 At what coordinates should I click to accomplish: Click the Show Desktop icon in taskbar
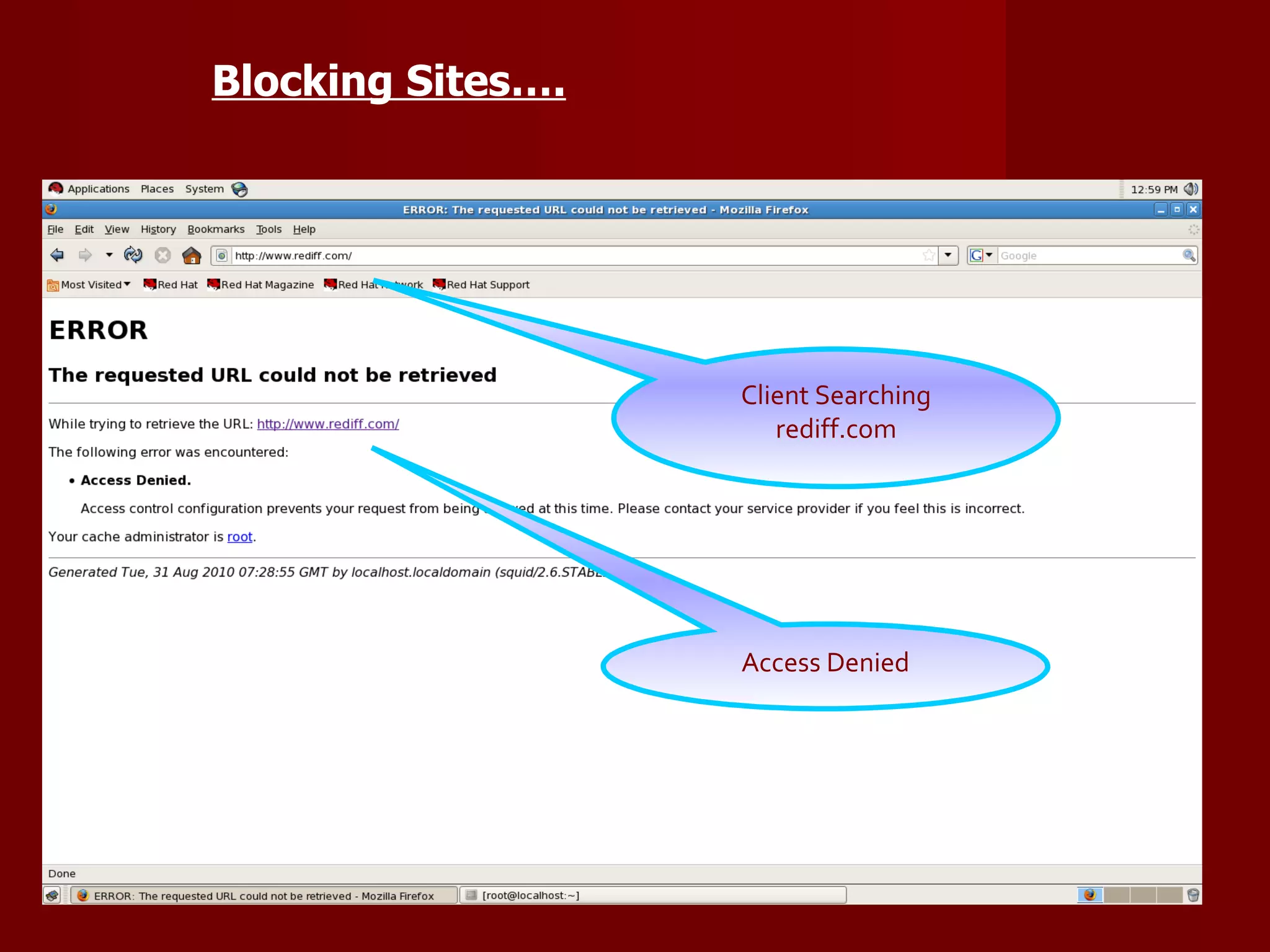click(x=53, y=895)
